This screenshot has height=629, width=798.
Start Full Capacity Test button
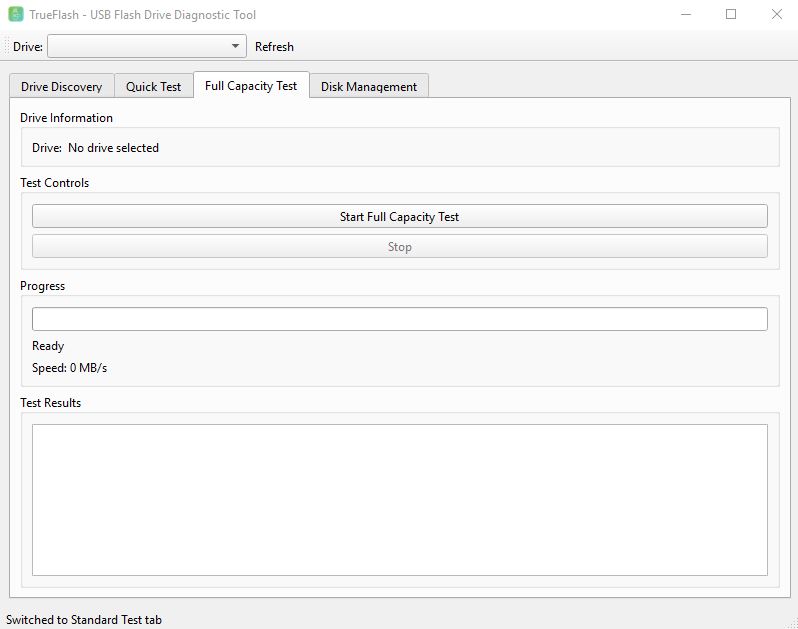(x=400, y=216)
